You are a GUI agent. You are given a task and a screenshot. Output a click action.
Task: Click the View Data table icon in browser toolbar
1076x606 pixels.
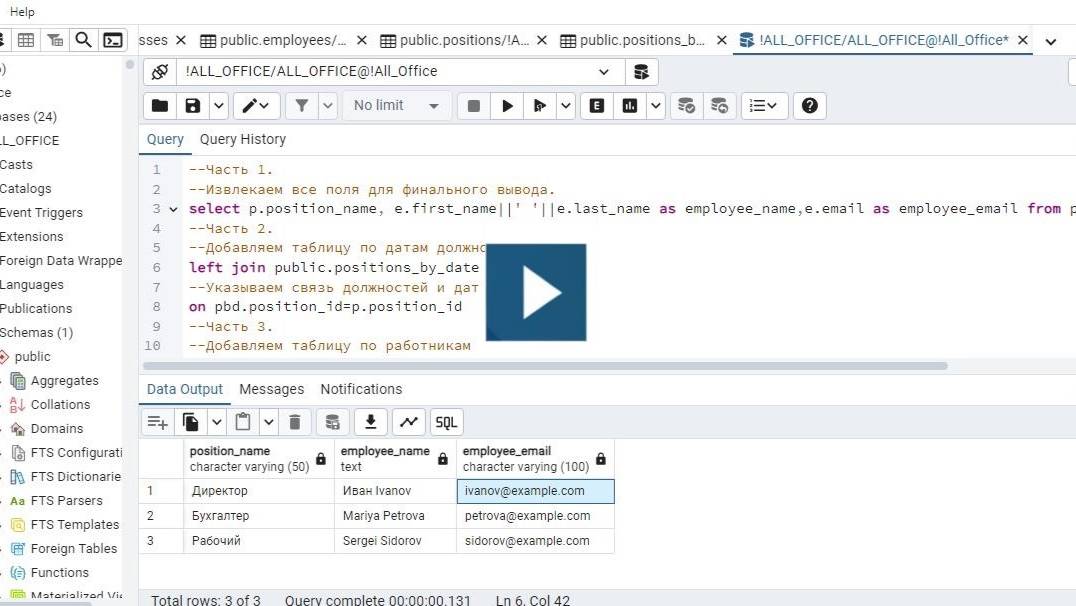pyautogui.click(x=26, y=40)
